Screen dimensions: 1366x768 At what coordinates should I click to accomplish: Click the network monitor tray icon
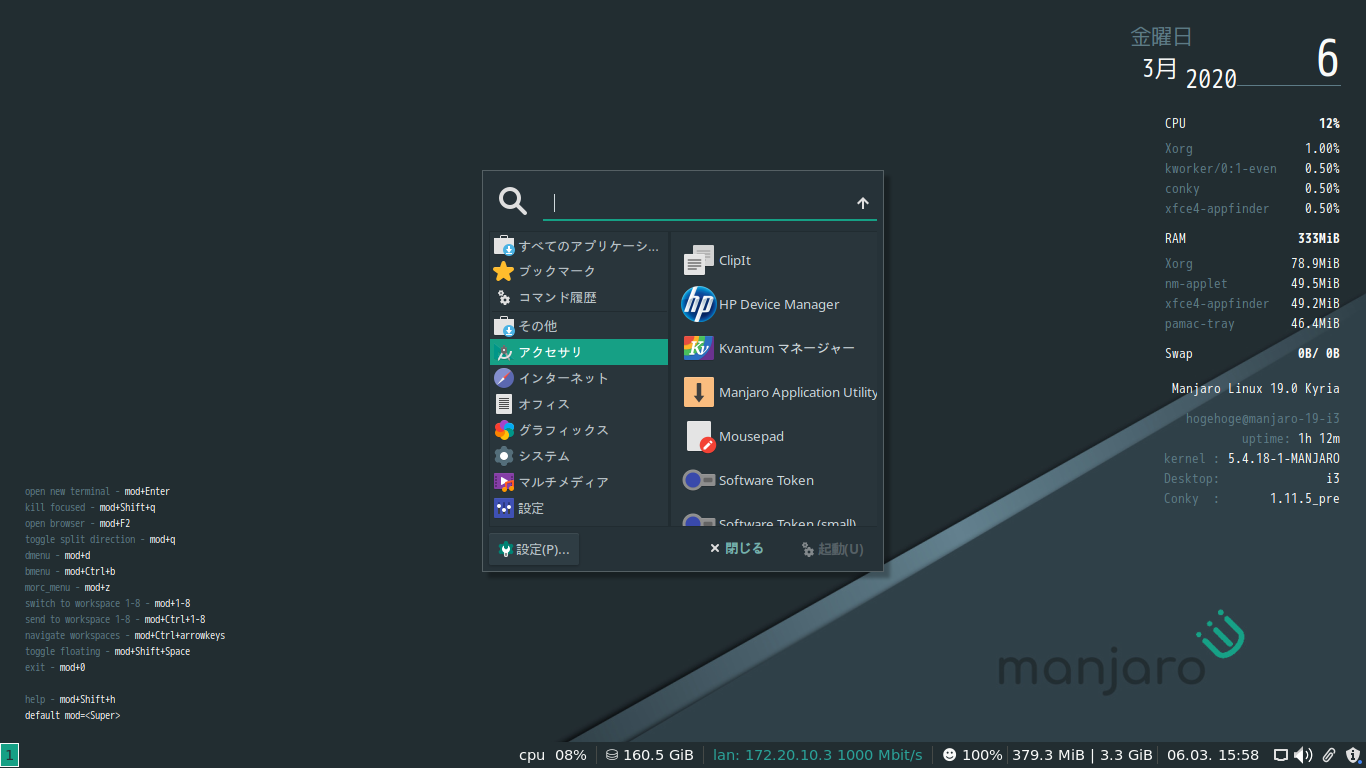pos(1281,755)
